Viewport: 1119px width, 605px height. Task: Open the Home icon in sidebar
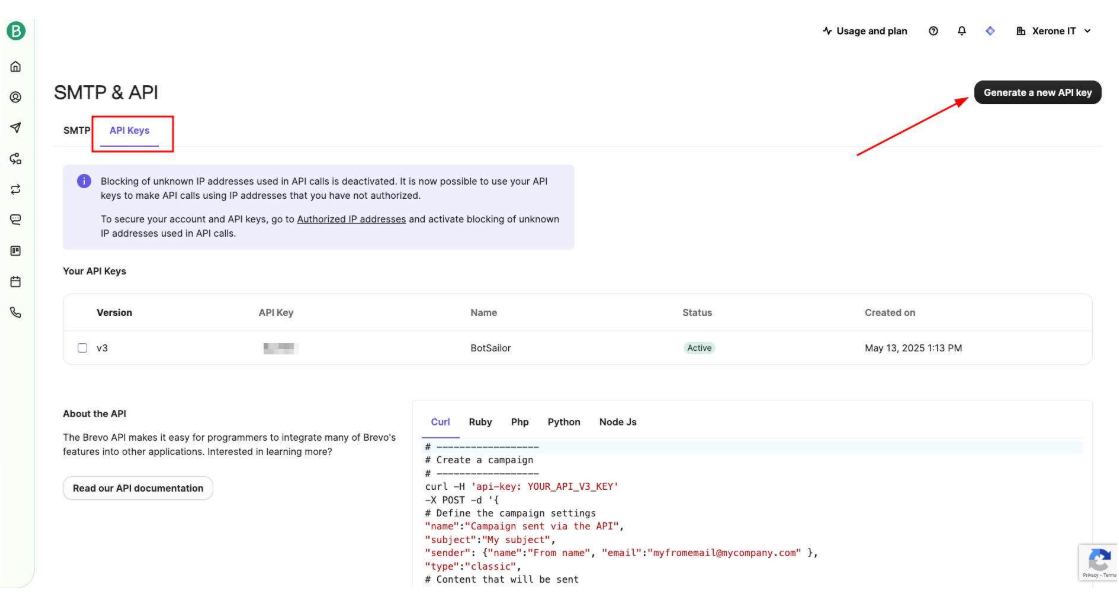16,66
